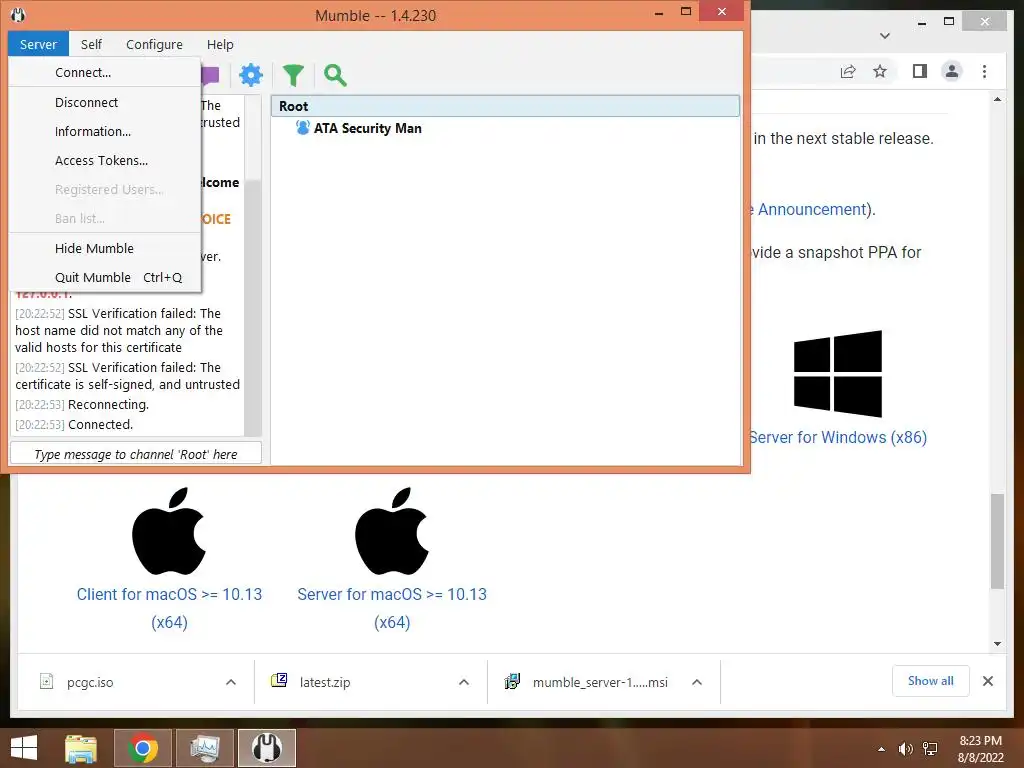Open Information... from Server menu
This screenshot has width=1024, height=768.
pyautogui.click(x=104, y=131)
